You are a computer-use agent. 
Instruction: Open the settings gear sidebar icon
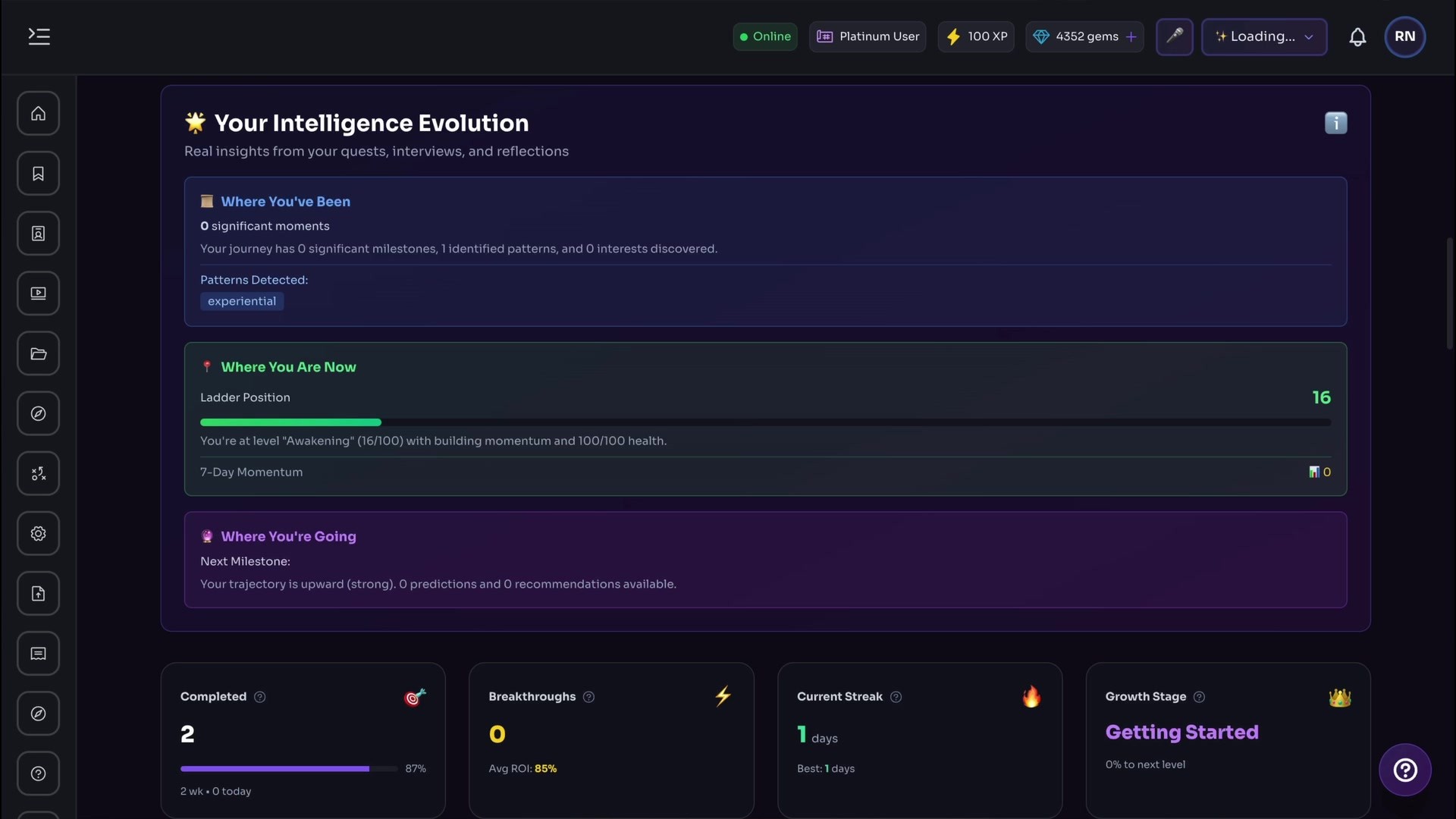(38, 534)
